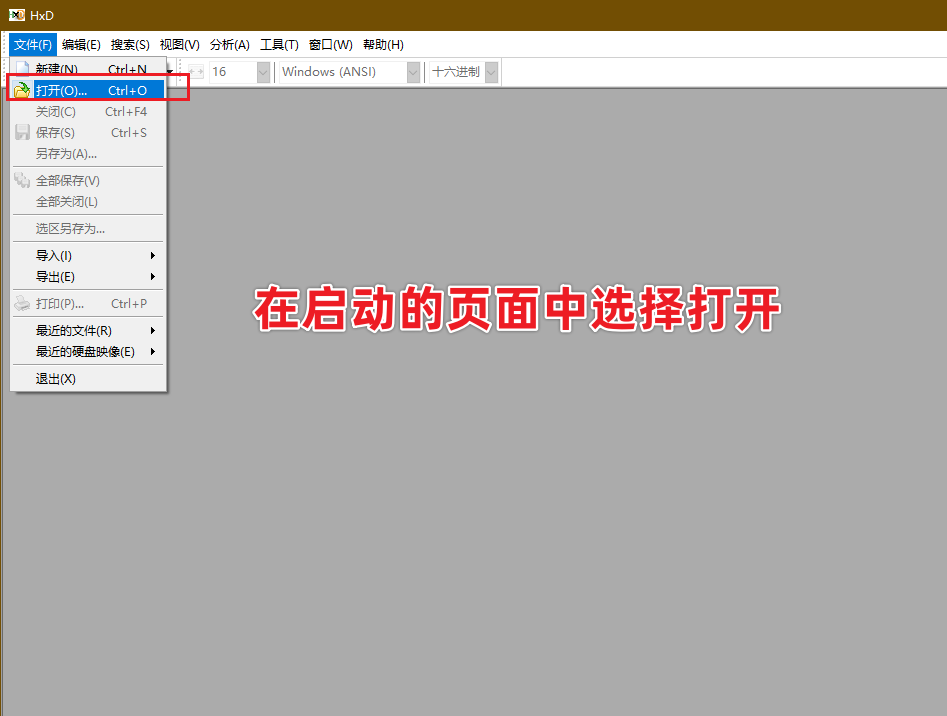Open the 编辑(E) menu
The image size is (947, 716).
pyautogui.click(x=81, y=45)
